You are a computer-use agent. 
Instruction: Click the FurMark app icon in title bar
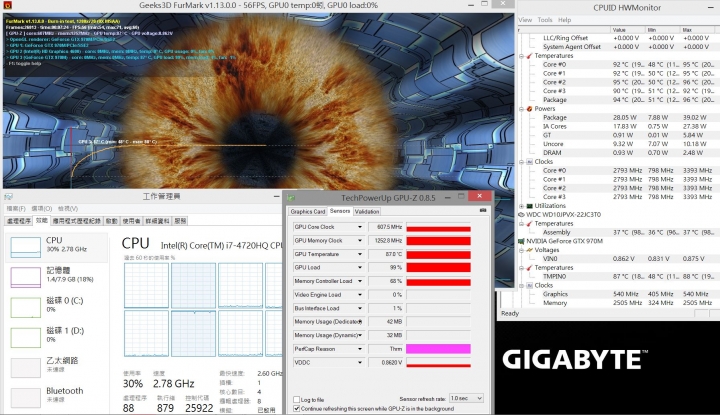pos(7,6)
